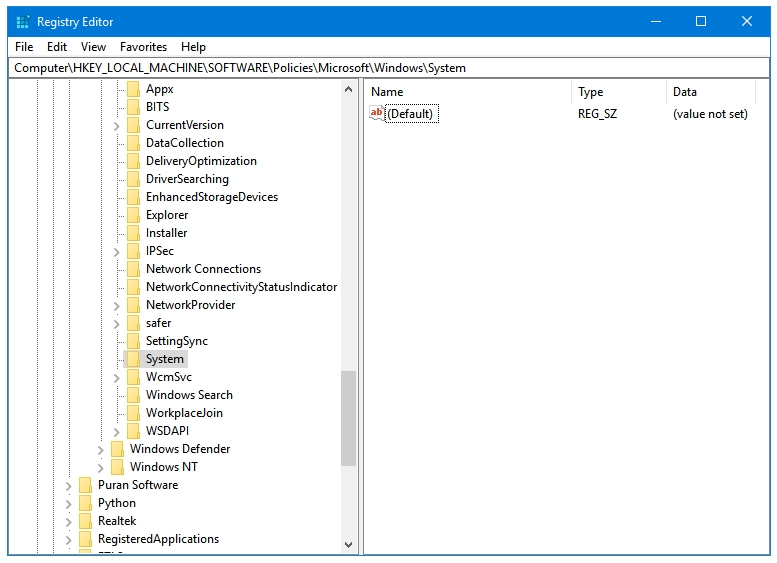Click the tree scrollbar down arrow
Image resolution: width=777 pixels, height=563 pixels.
tap(348, 545)
